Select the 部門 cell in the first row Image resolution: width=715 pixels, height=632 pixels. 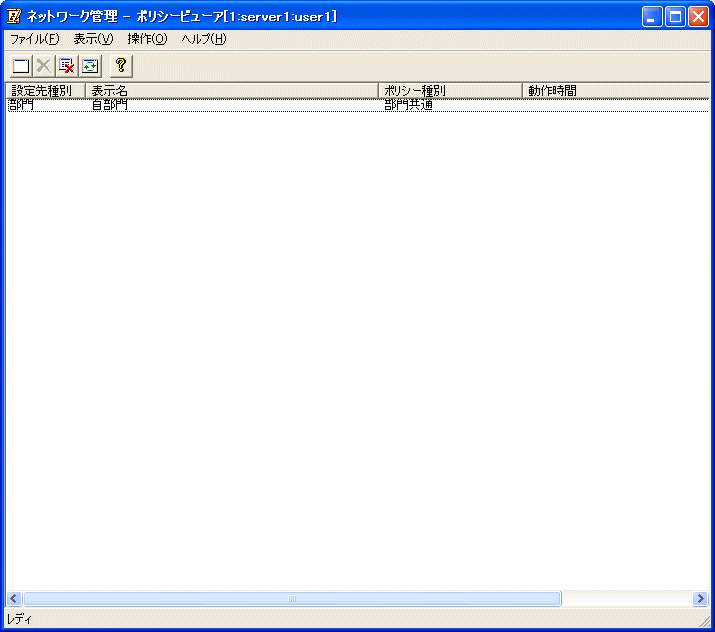click(x=21, y=105)
